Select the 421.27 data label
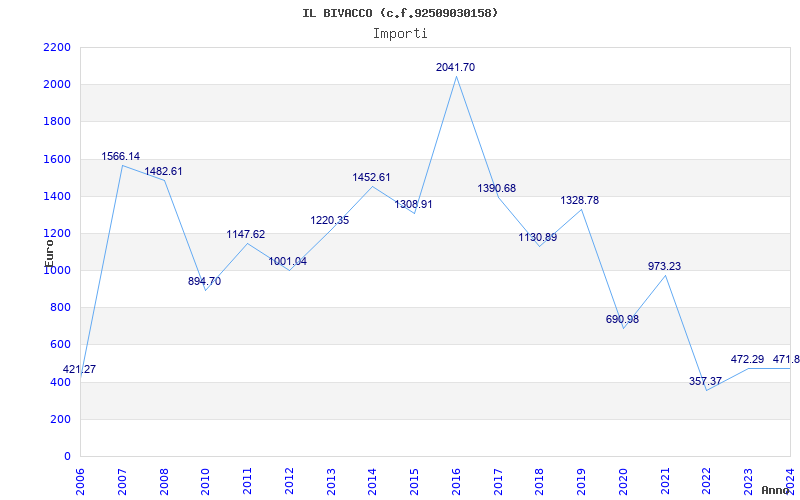Viewport: 800px width, 500px height. pyautogui.click(x=79, y=370)
